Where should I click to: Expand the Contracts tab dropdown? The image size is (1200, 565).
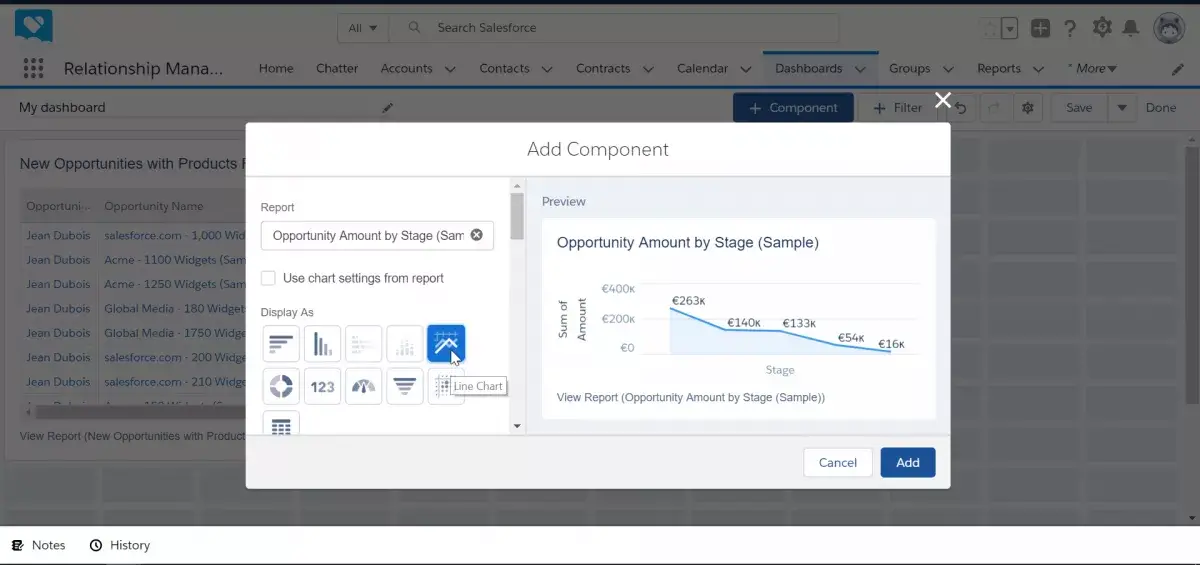[648, 69]
